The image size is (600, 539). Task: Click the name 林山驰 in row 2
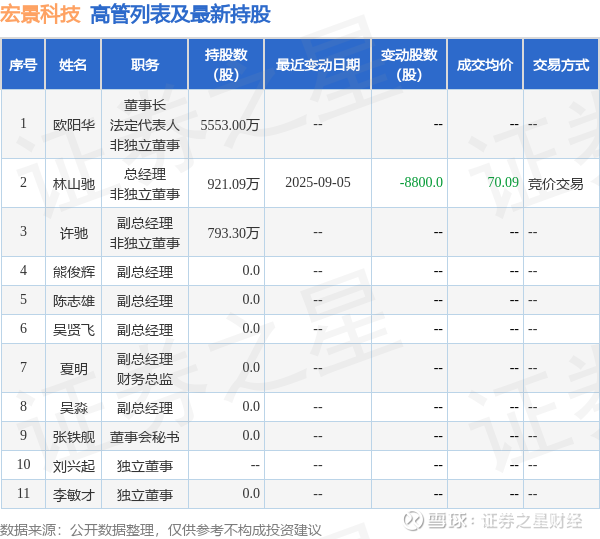(x=73, y=184)
